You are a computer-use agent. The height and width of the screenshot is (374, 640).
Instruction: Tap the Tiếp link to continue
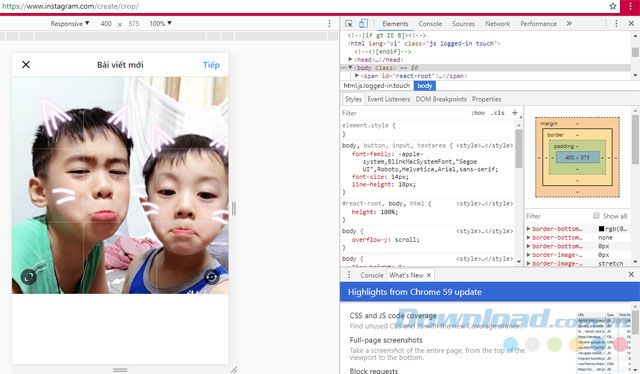pyautogui.click(x=211, y=65)
